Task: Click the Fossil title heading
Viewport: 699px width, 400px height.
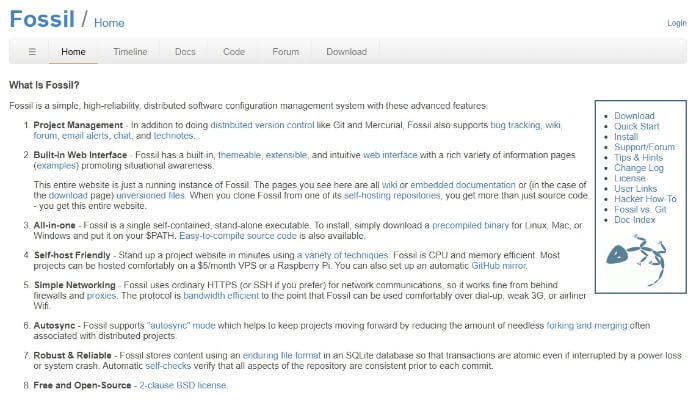Action: tap(42, 19)
